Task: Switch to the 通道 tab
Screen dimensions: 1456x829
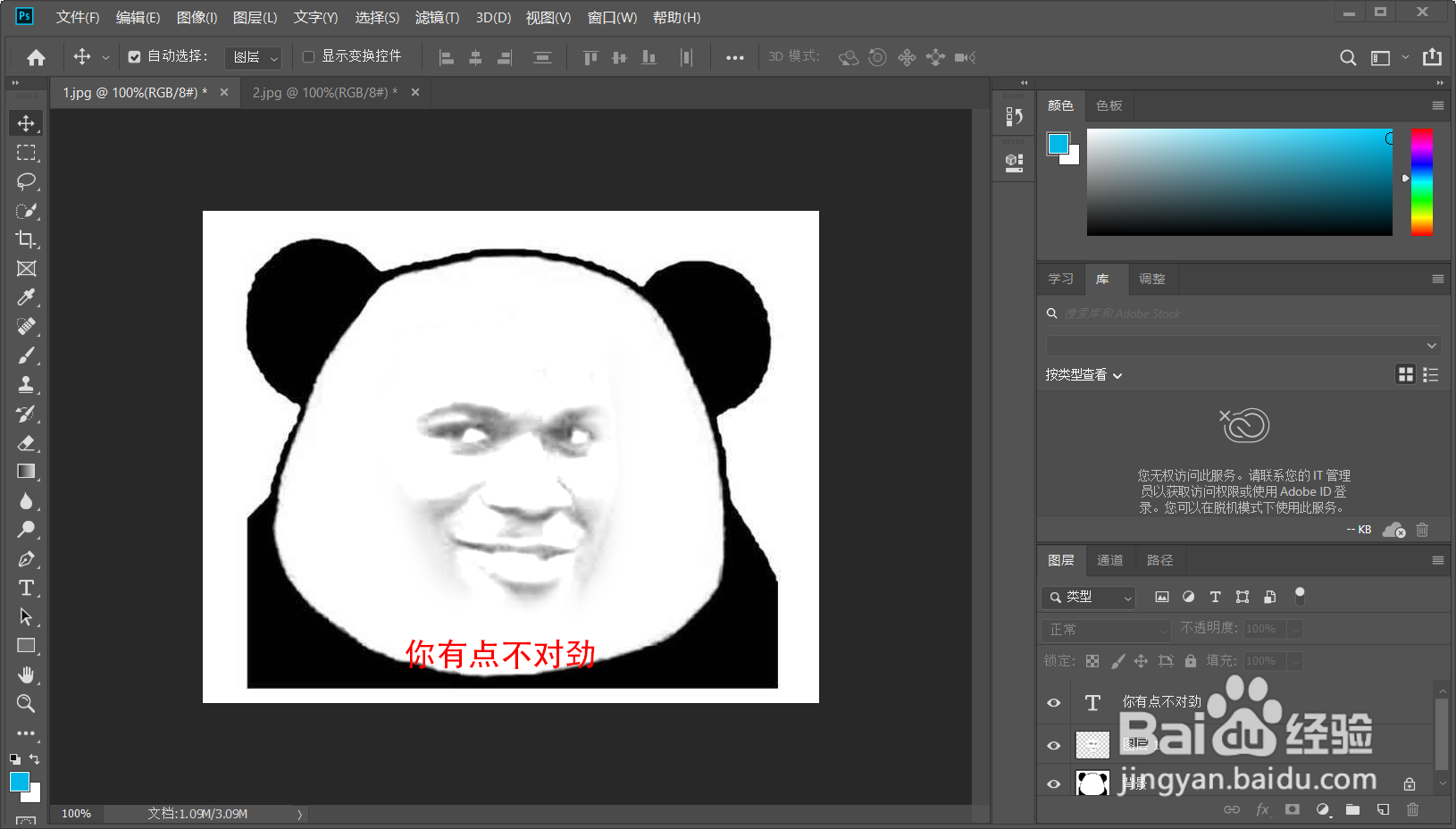Action: (1109, 560)
